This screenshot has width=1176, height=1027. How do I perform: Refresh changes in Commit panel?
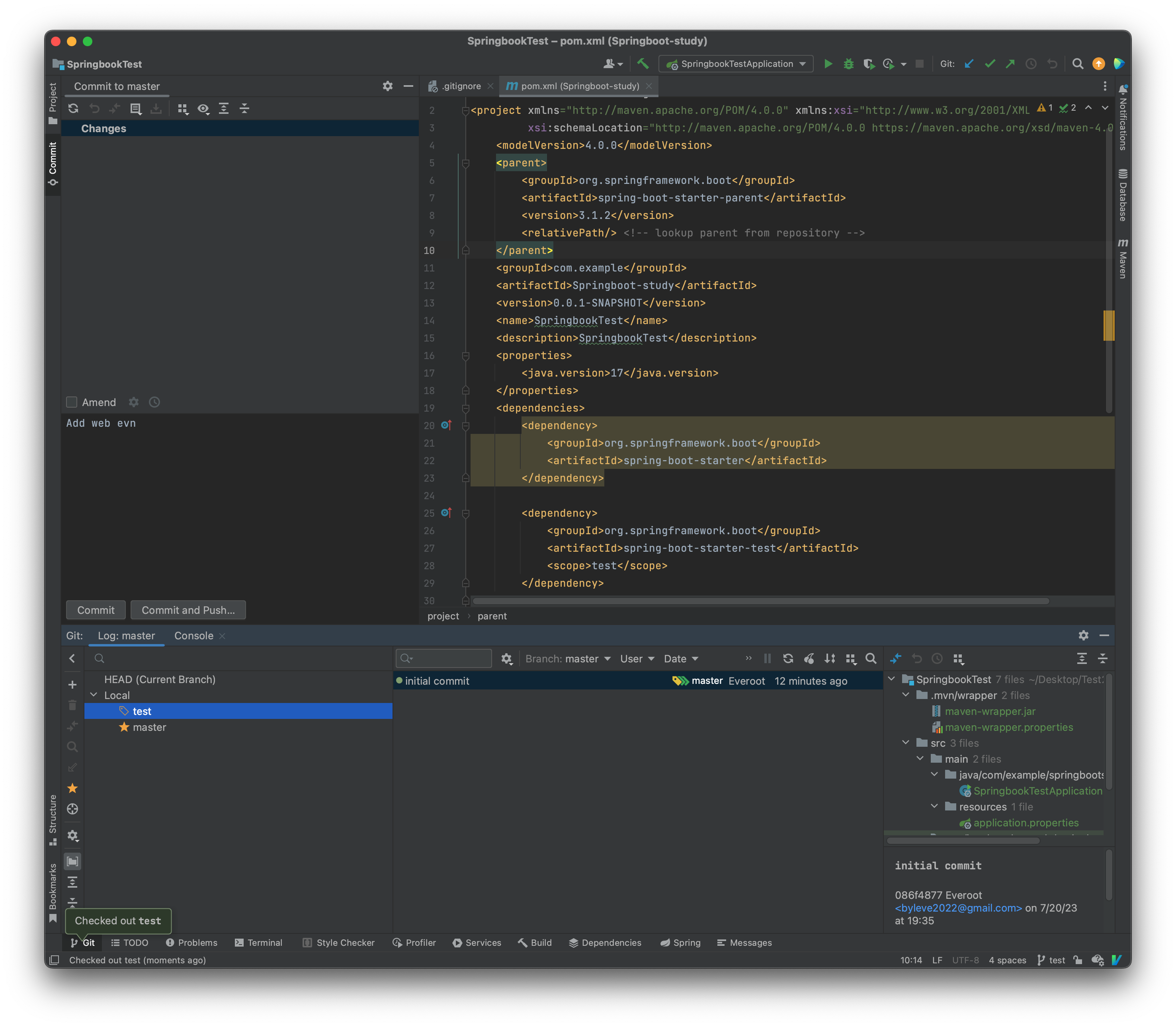73,108
